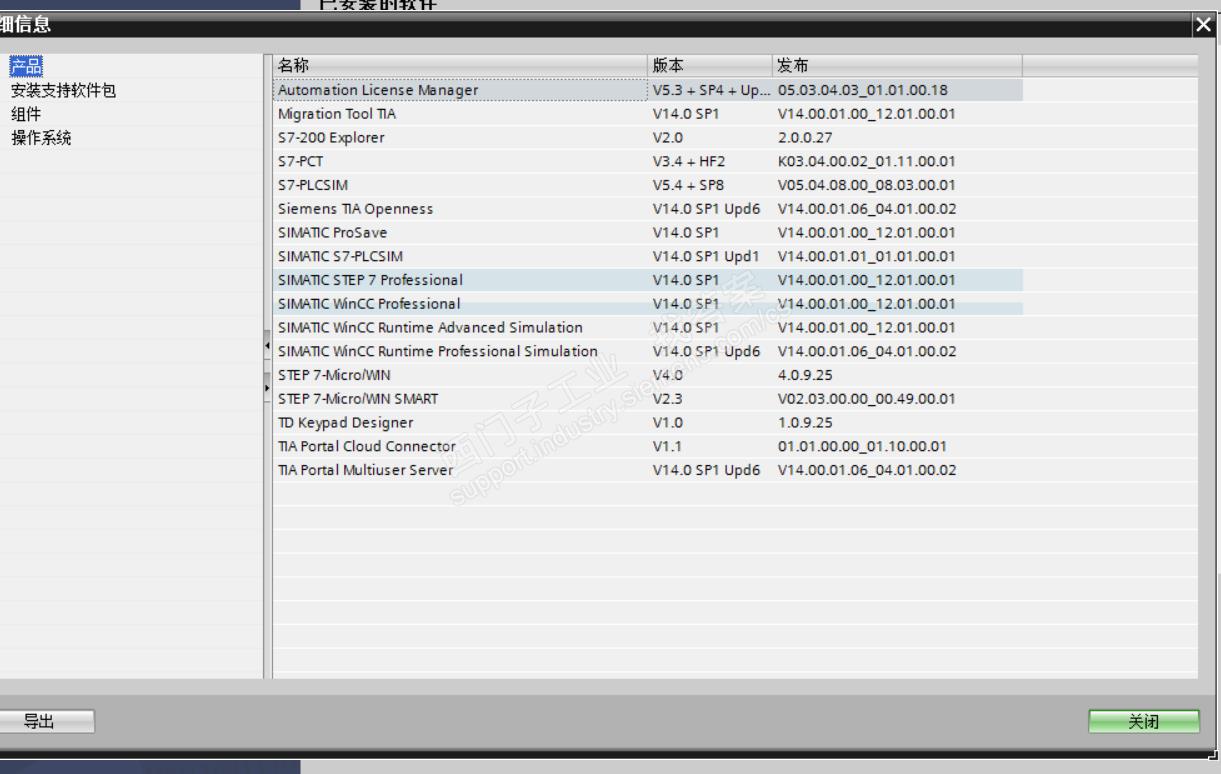The image size is (1221, 774).
Task: Select STEP 7-Micro/WIN SMART row
Action: [x=648, y=399]
